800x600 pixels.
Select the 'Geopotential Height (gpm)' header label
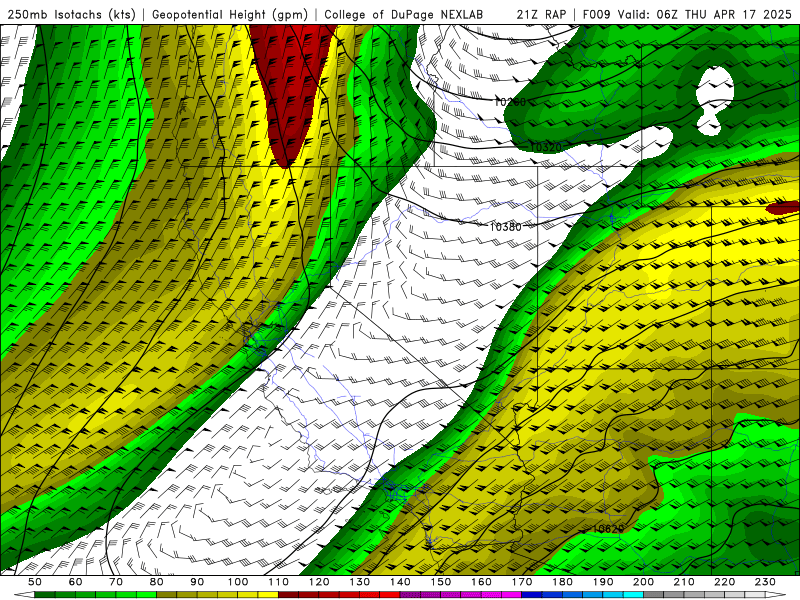(230, 14)
